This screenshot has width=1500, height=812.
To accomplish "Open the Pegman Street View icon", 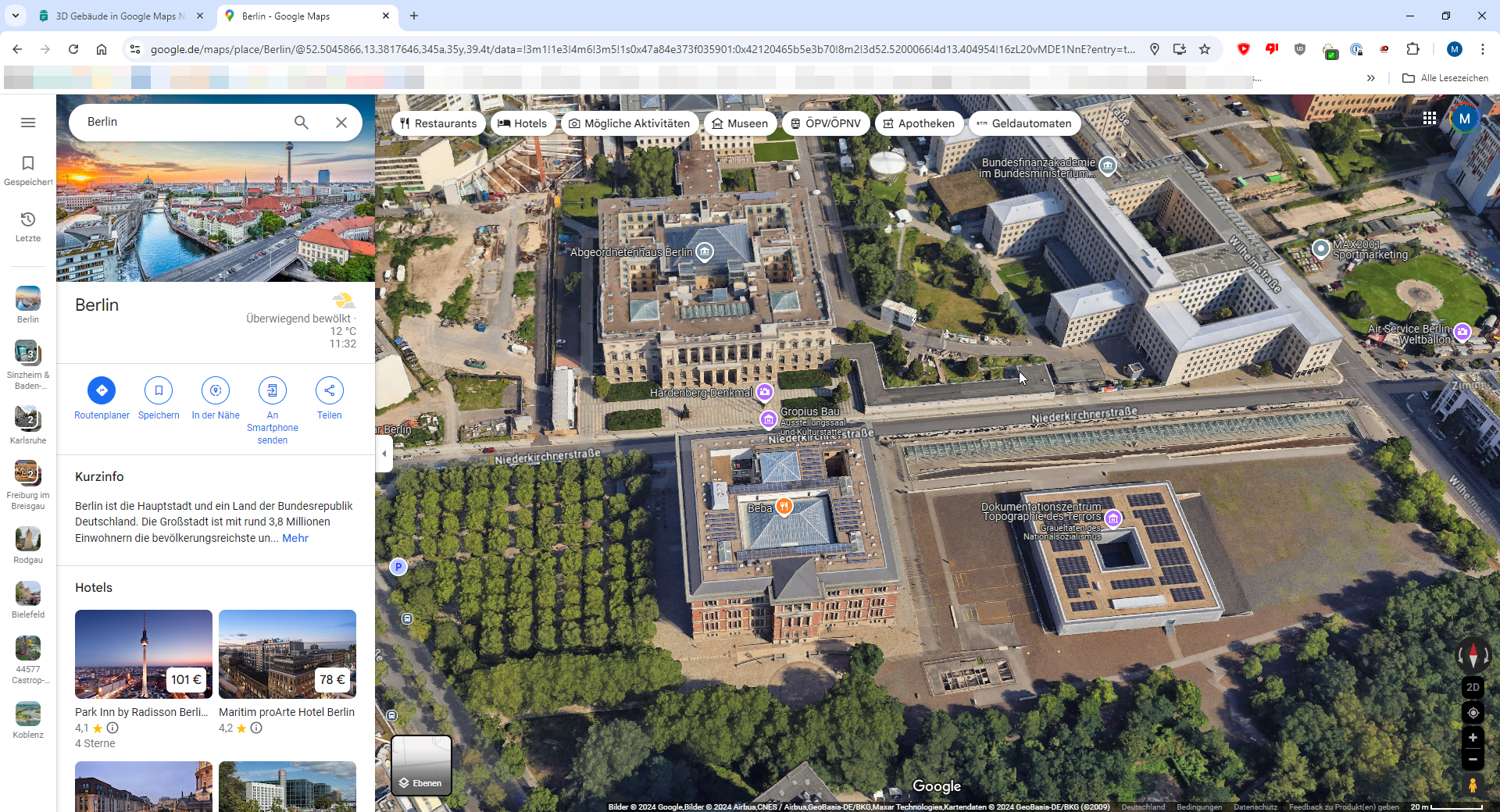I will tap(1473, 785).
